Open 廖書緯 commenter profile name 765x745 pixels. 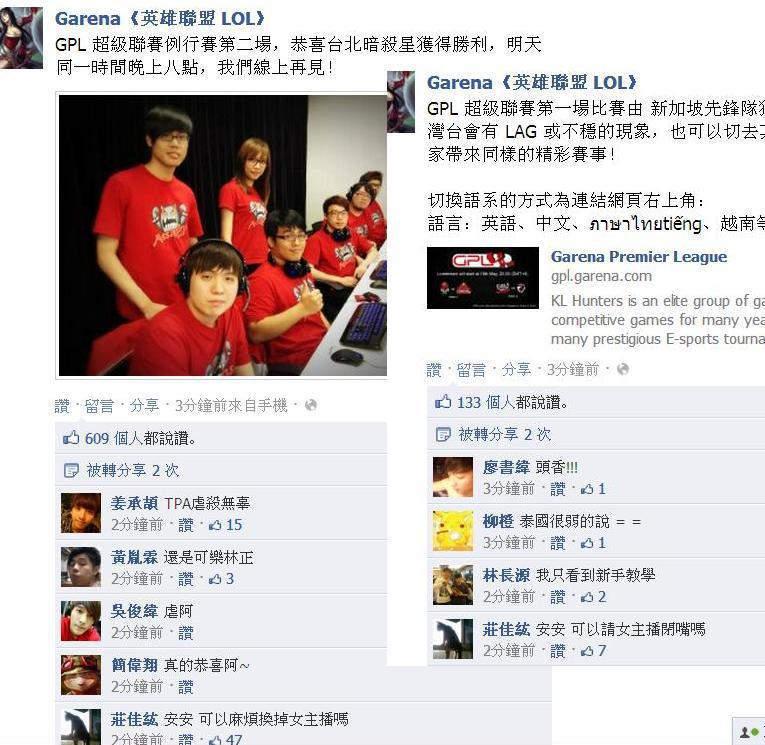506,467
